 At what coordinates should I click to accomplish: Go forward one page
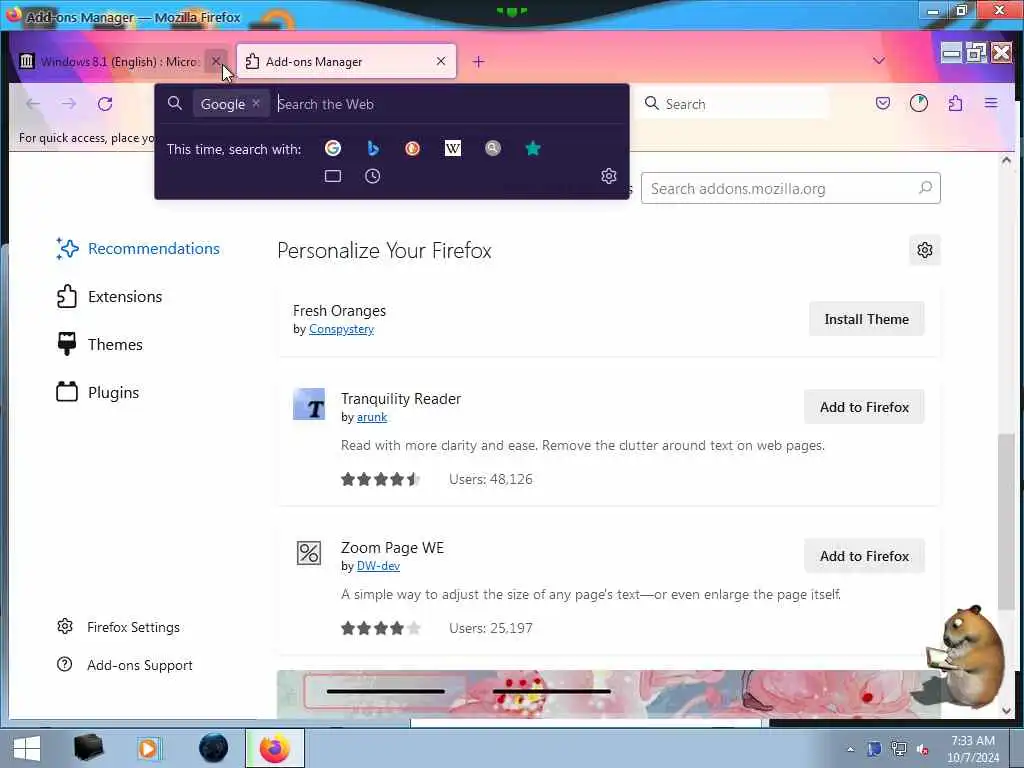point(69,104)
